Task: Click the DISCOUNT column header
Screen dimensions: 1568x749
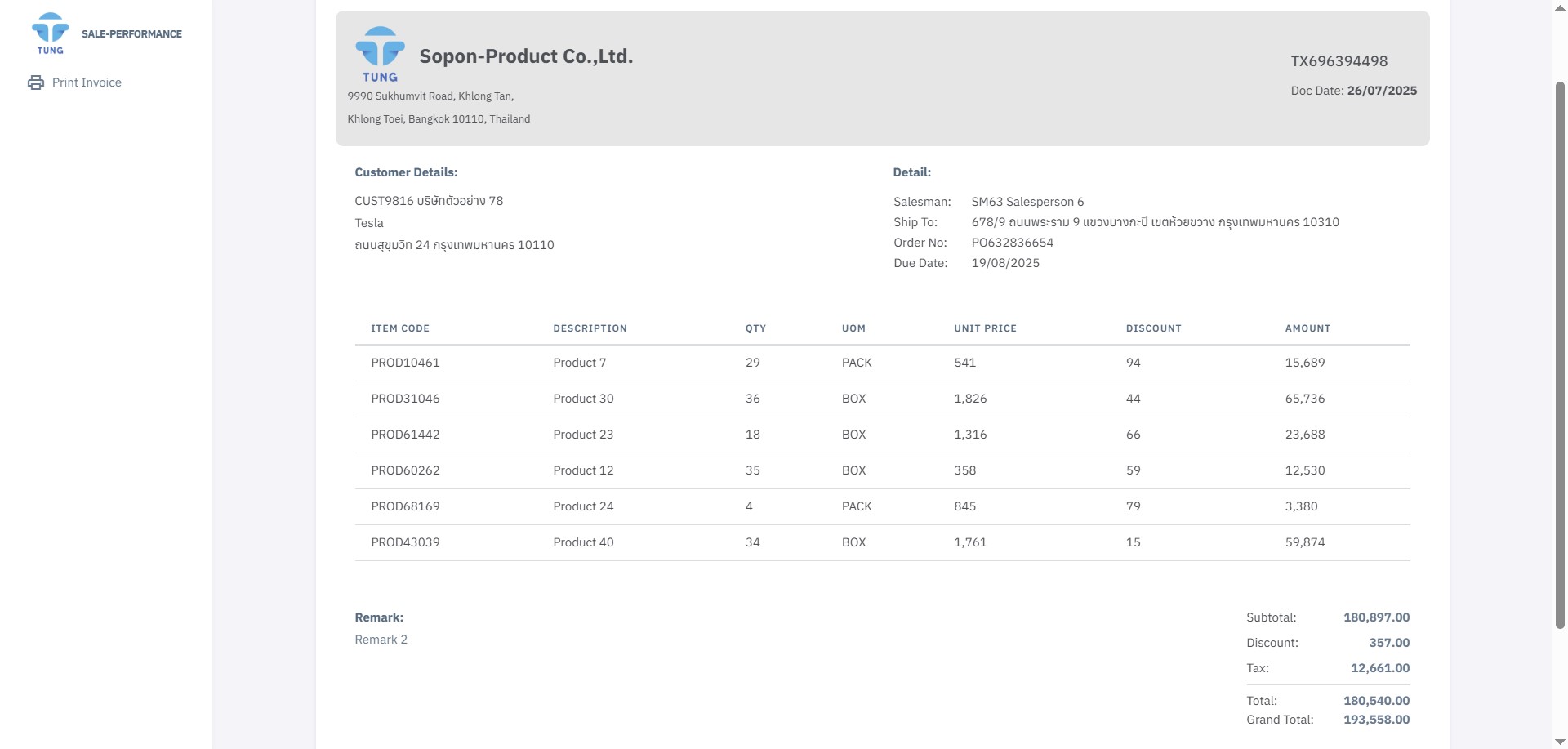Action: coord(1153,328)
